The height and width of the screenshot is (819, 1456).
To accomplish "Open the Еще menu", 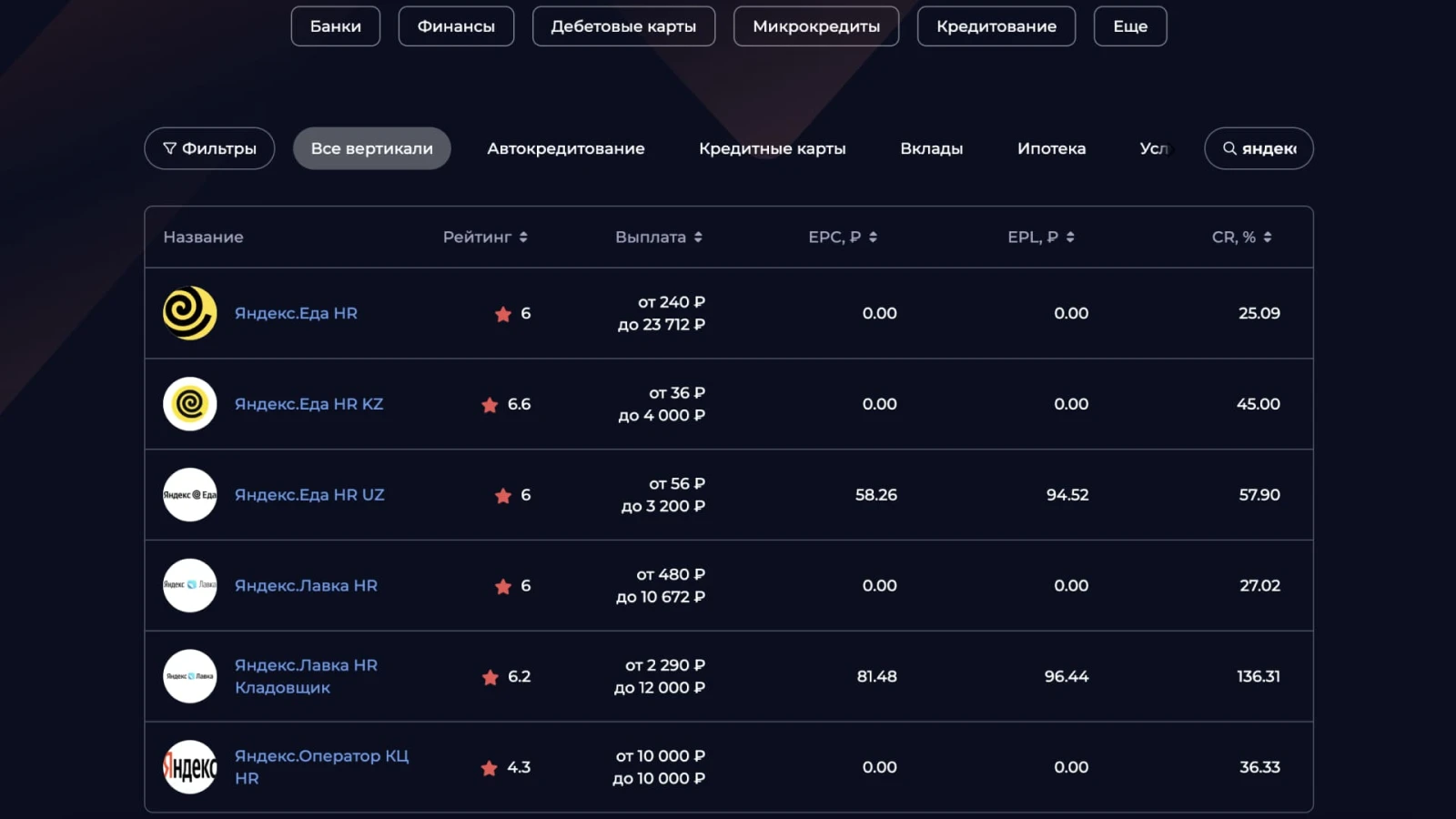I will pos(1130,25).
